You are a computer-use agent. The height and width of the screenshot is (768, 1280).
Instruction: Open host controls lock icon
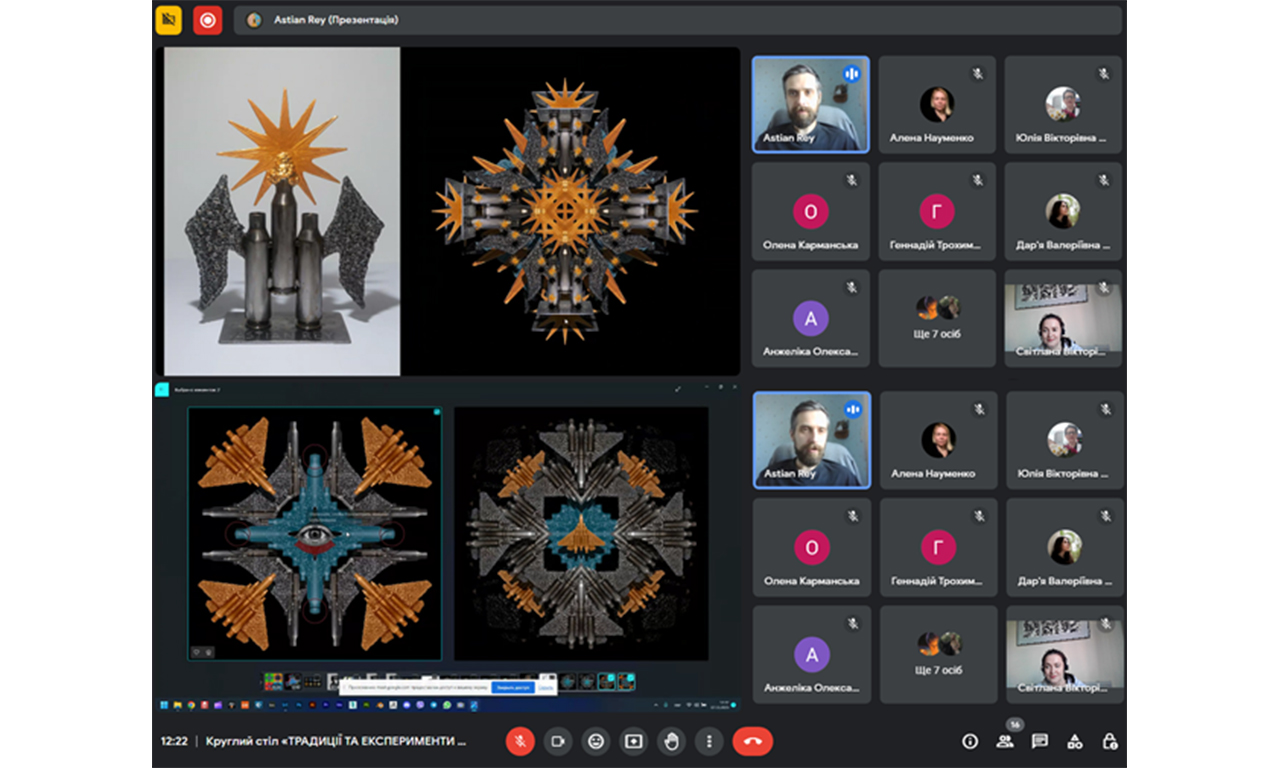coord(1110,741)
